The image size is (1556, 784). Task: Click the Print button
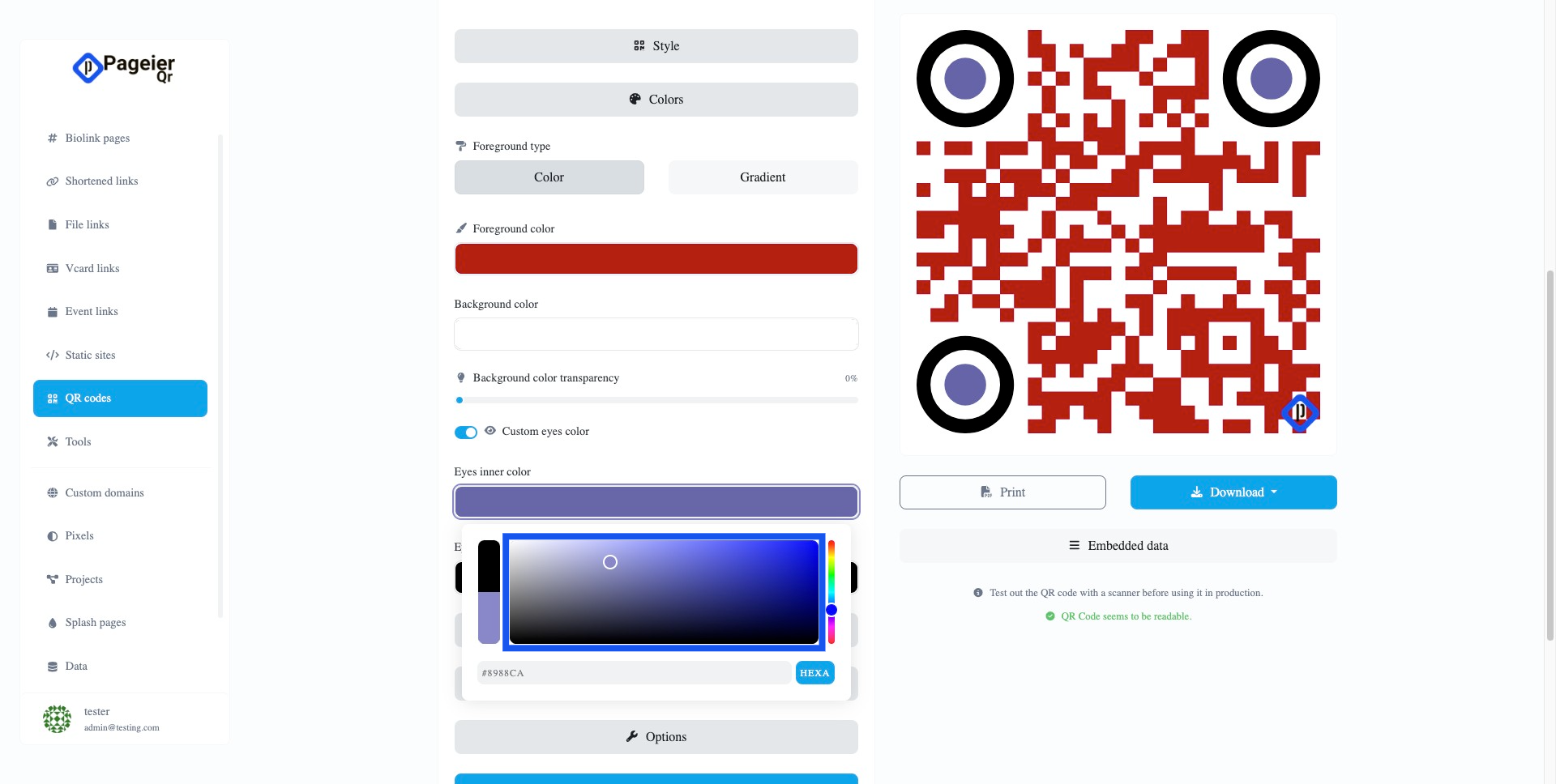tap(1002, 492)
